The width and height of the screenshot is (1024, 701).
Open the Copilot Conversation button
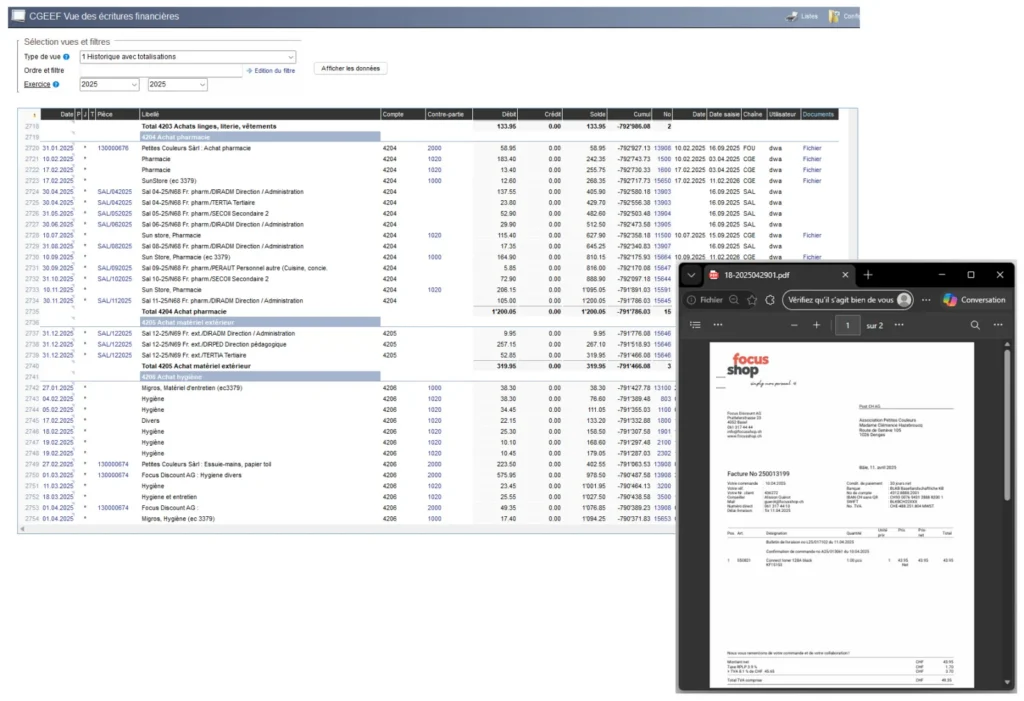[x=974, y=300]
